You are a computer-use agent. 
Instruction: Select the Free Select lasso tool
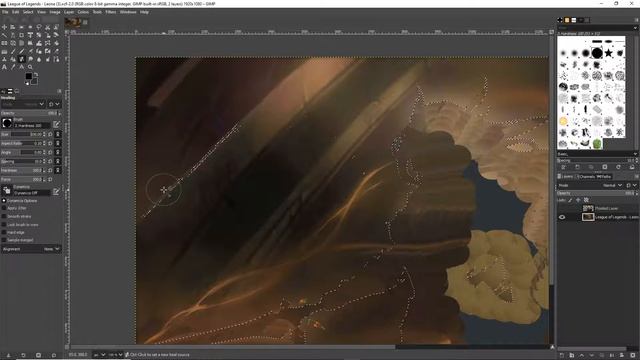[39, 27]
